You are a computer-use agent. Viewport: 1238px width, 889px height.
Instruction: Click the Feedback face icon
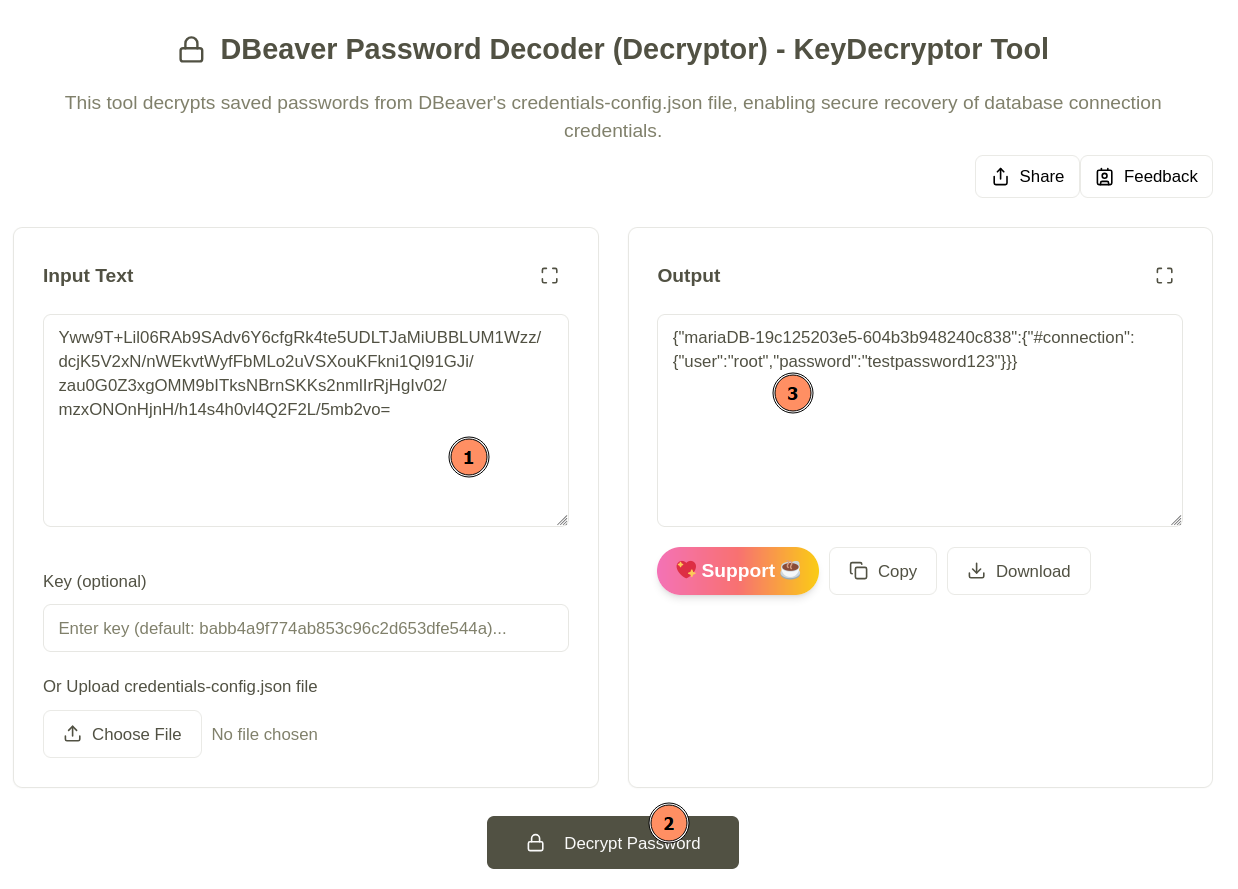[x=1103, y=175]
